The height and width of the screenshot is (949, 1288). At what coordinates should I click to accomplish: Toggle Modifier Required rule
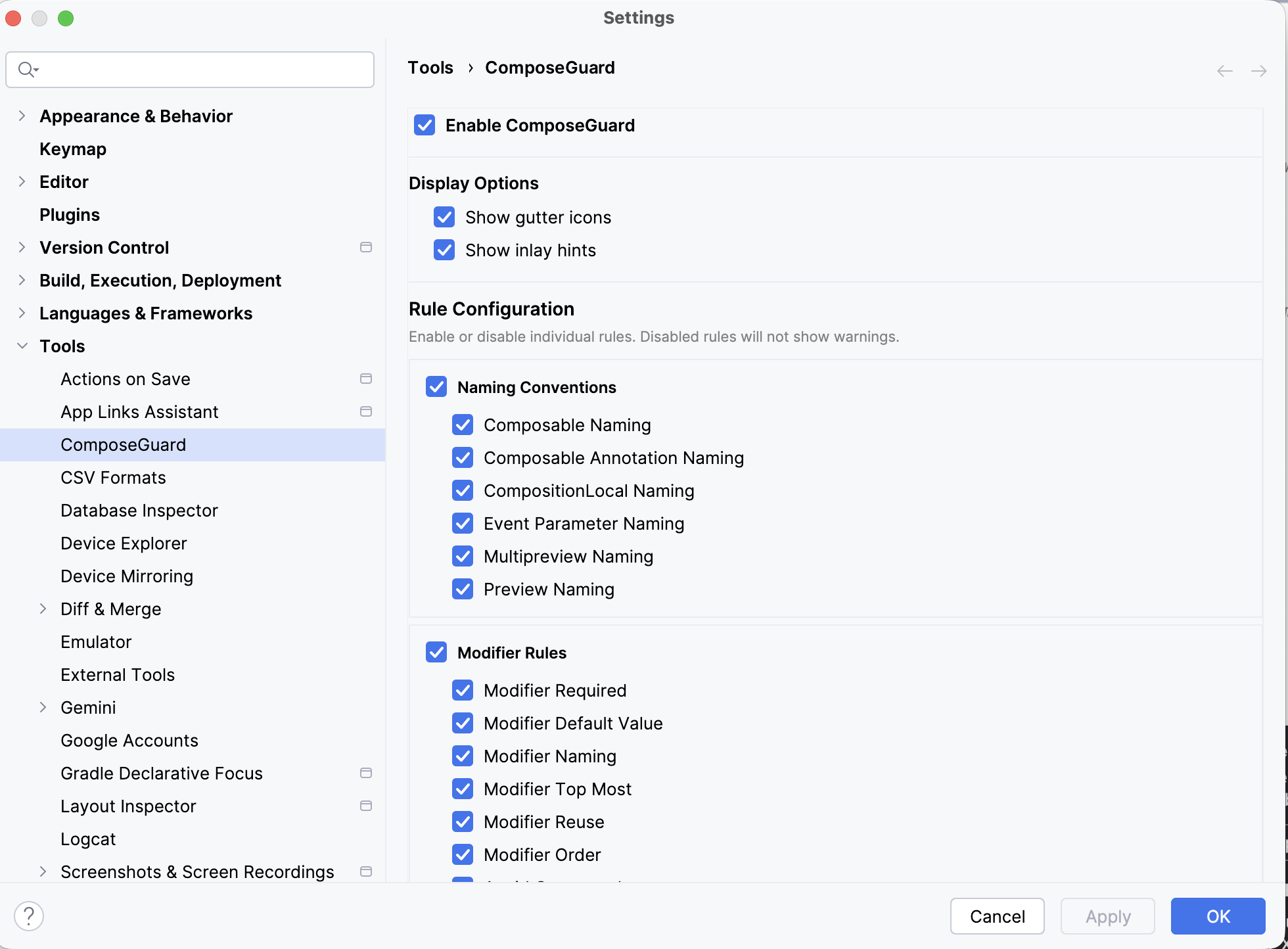[x=463, y=690]
